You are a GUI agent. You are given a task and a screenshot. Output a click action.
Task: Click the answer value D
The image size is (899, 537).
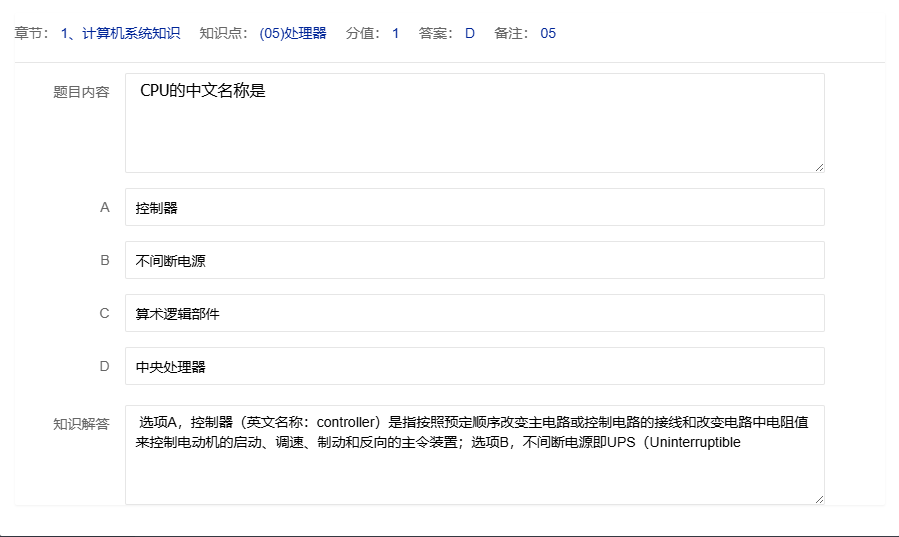(x=469, y=33)
